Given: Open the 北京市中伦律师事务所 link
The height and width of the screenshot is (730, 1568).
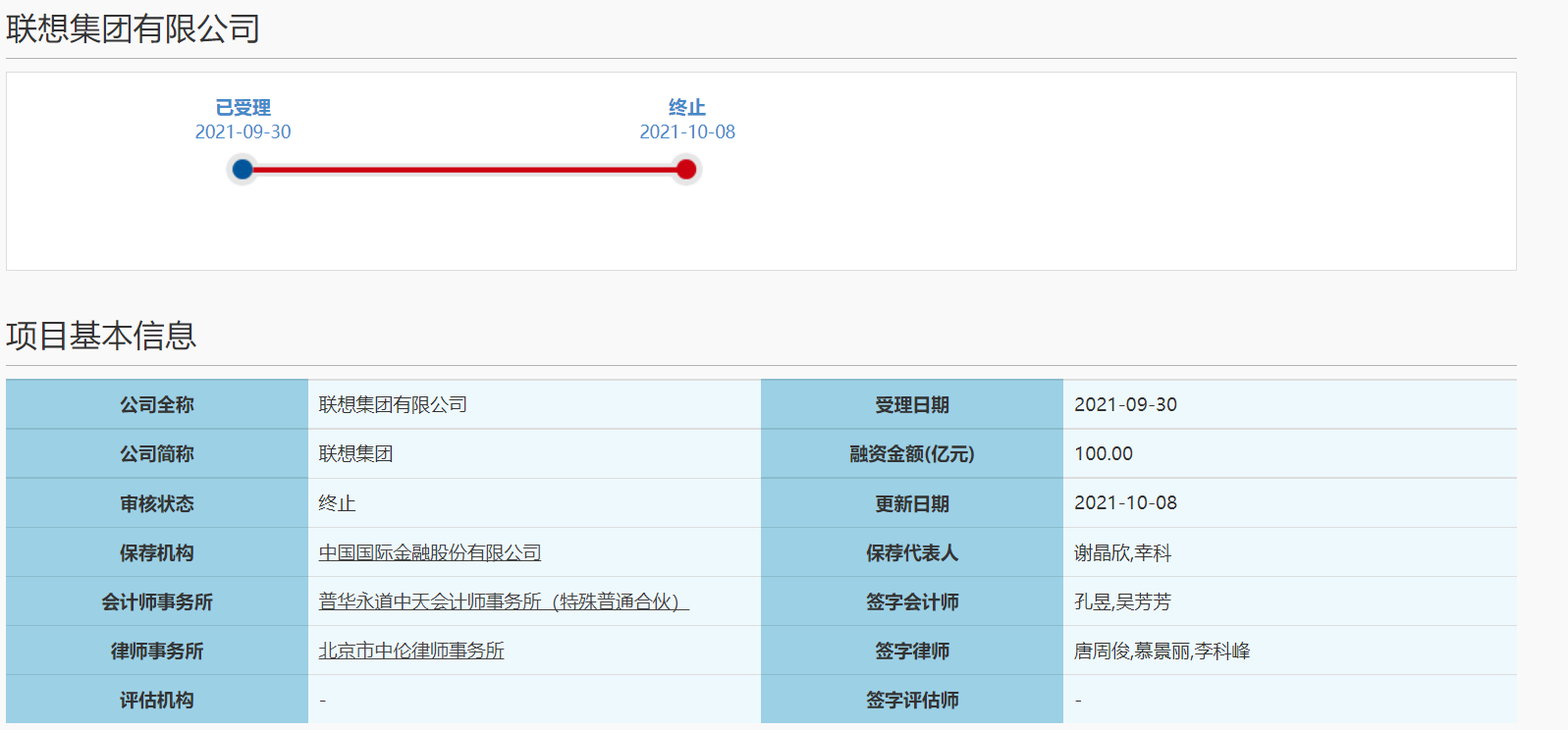Looking at the screenshot, I should coord(411,651).
